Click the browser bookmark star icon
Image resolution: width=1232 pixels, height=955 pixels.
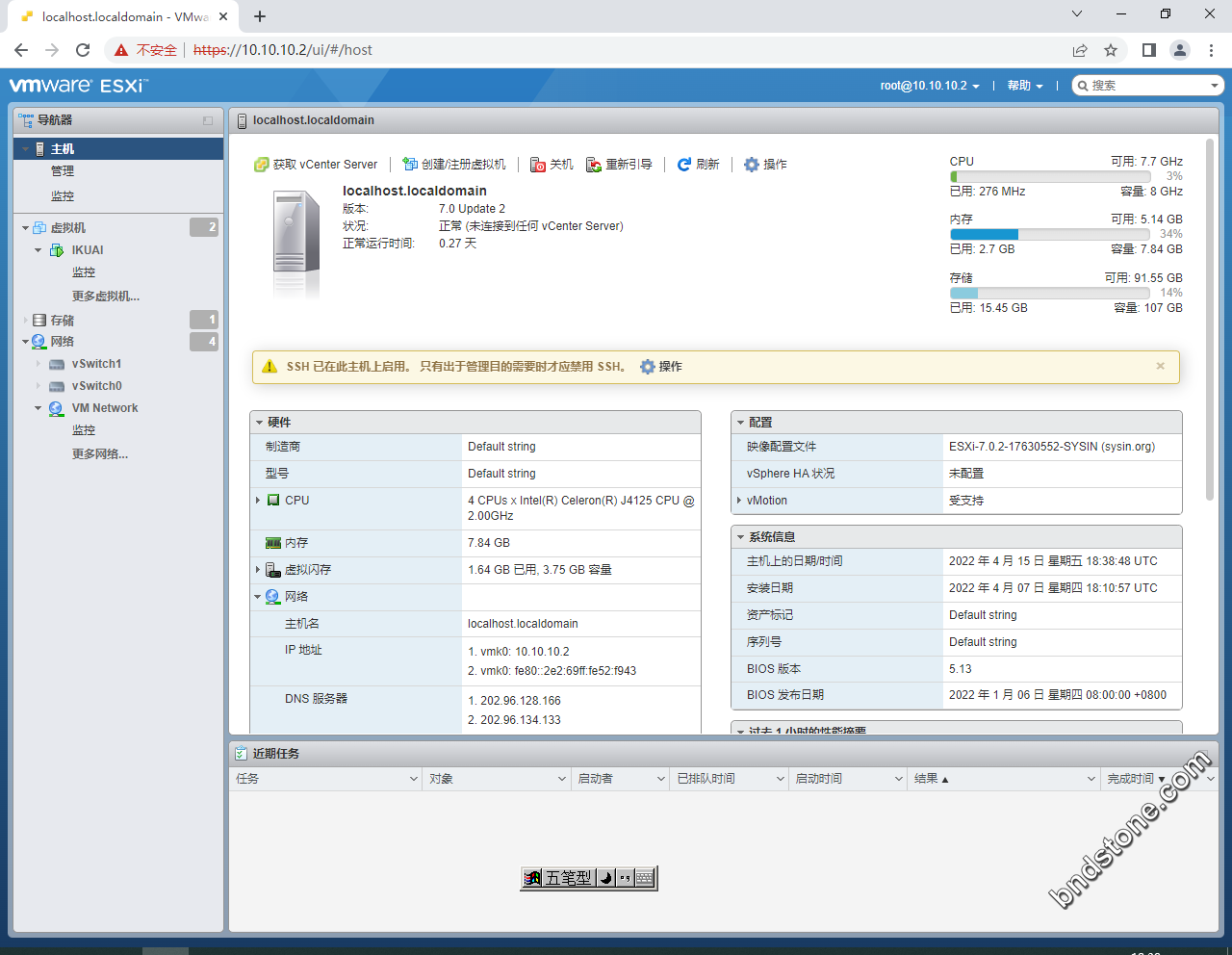coord(1111,50)
